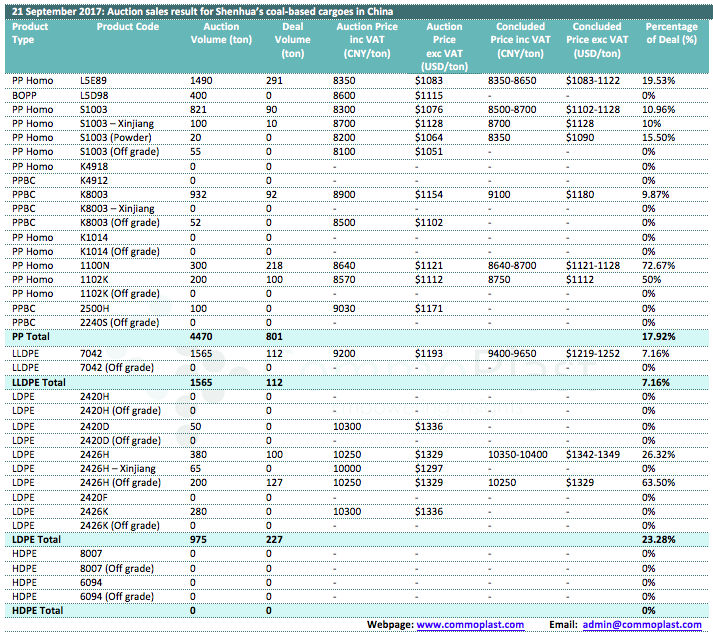The height and width of the screenshot is (638, 713).
Task: Select 'K8003 (Off grade)' product code
Action: pyautogui.click(x=120, y=223)
